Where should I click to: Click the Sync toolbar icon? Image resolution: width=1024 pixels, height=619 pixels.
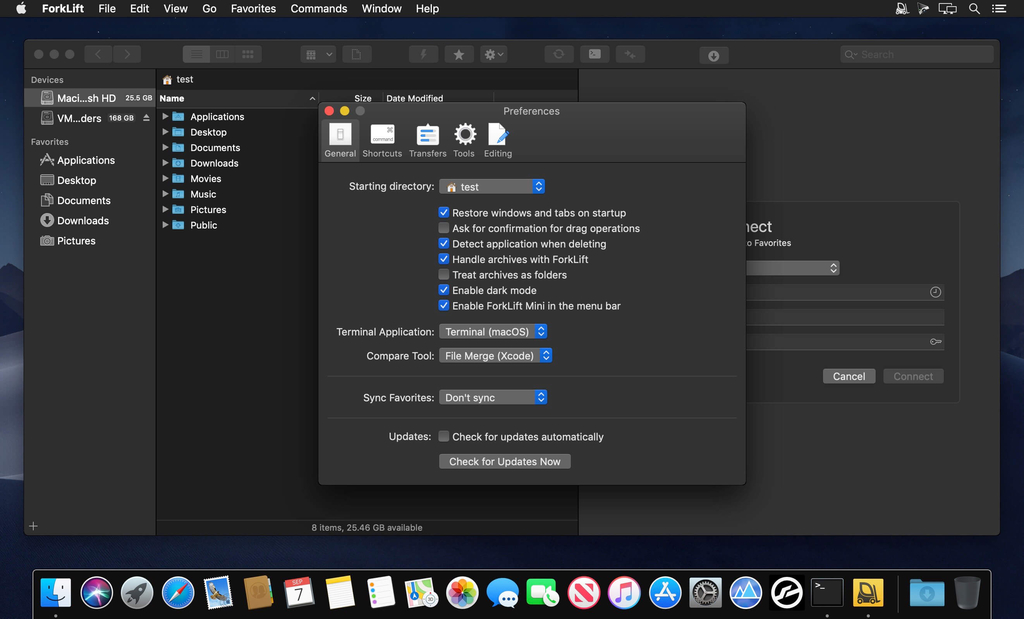pyautogui.click(x=559, y=55)
